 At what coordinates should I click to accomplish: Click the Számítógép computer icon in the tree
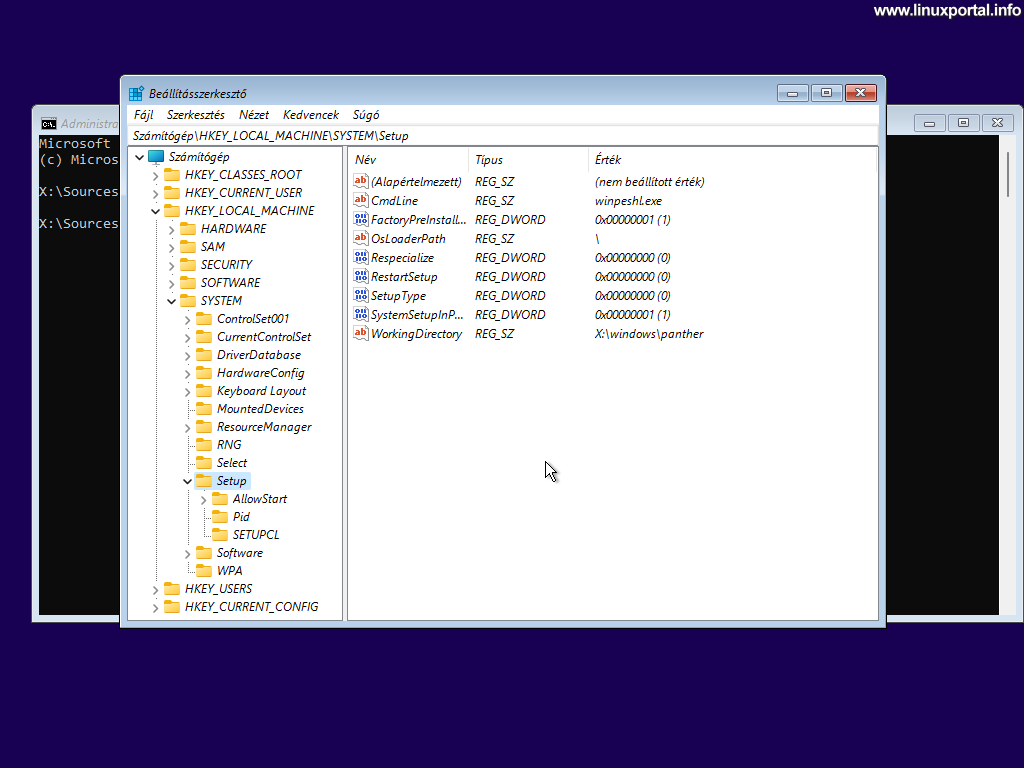pyautogui.click(x=156, y=156)
